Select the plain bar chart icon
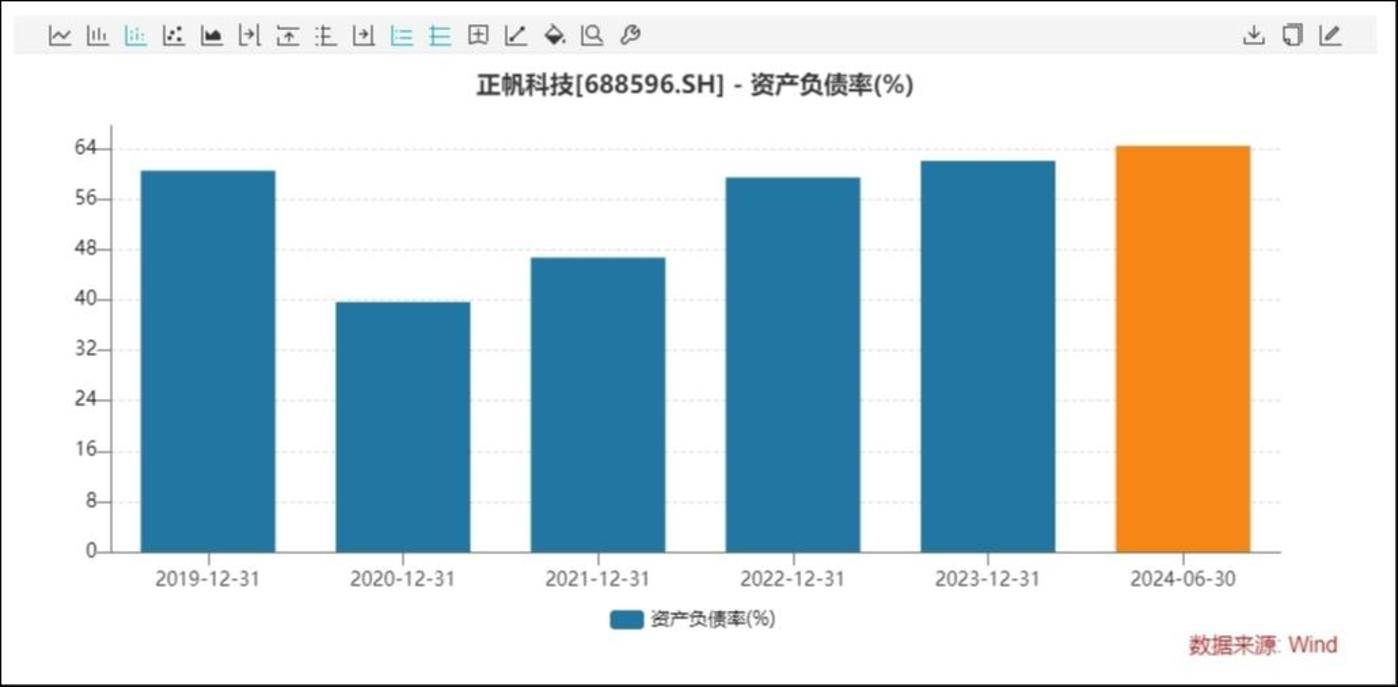 coord(98,36)
